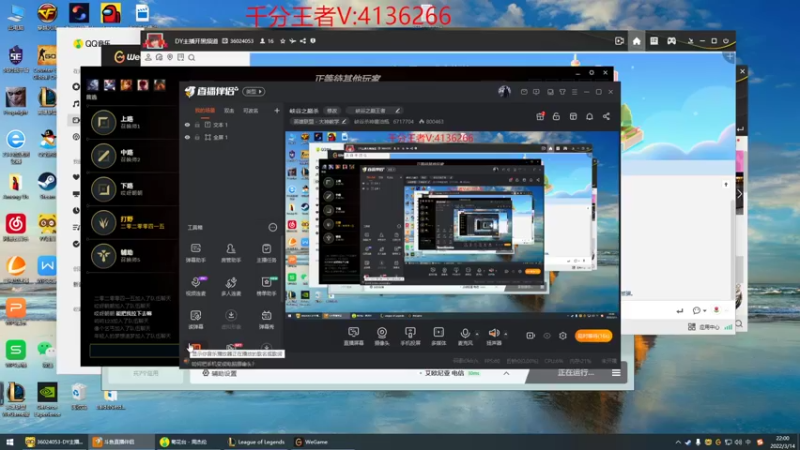
Task: Select the 打野 jungle role
Action: click(x=132, y=222)
